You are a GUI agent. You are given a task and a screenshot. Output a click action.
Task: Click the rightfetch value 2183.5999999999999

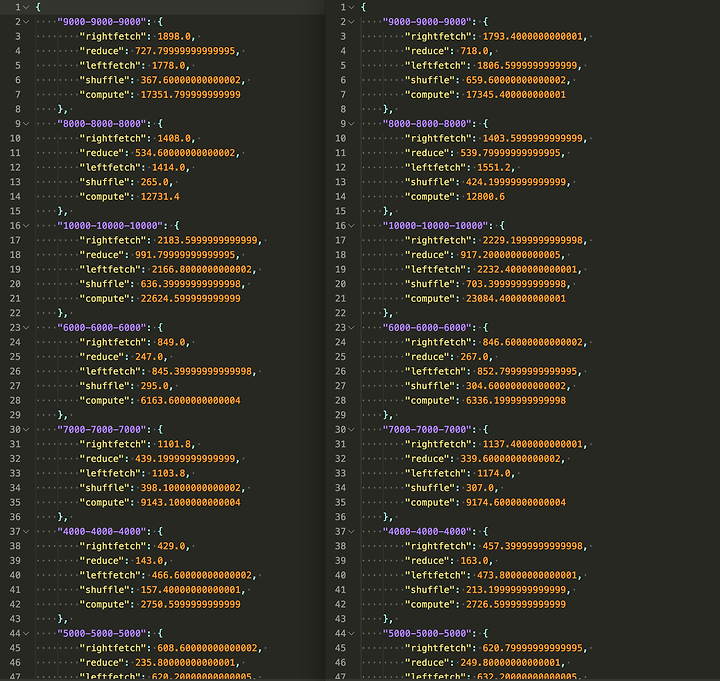pos(208,240)
